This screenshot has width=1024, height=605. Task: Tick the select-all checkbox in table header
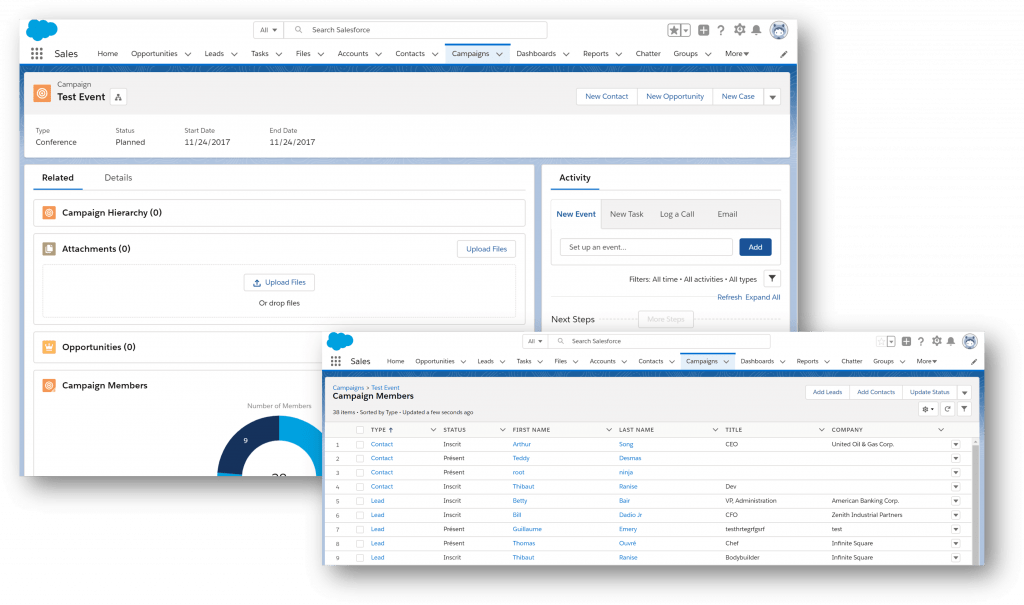(360, 430)
